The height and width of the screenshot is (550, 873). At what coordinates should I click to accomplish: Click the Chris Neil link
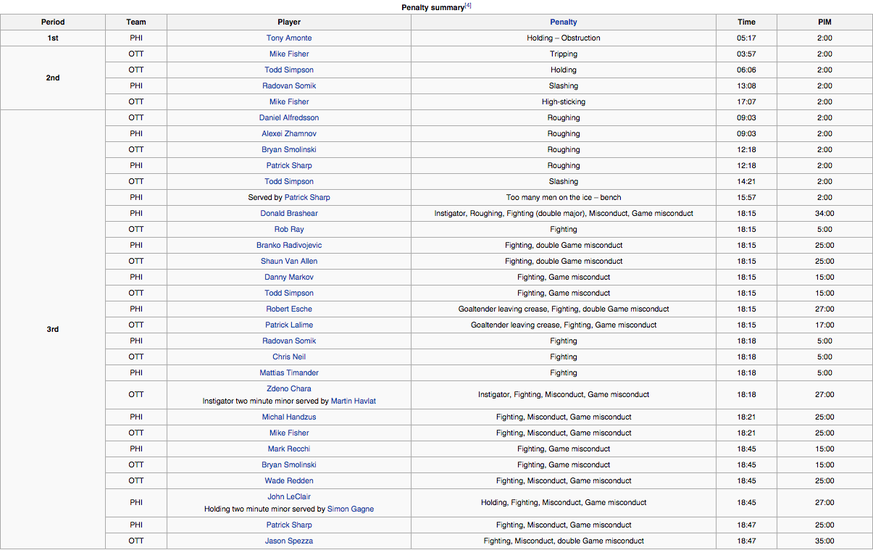click(289, 357)
